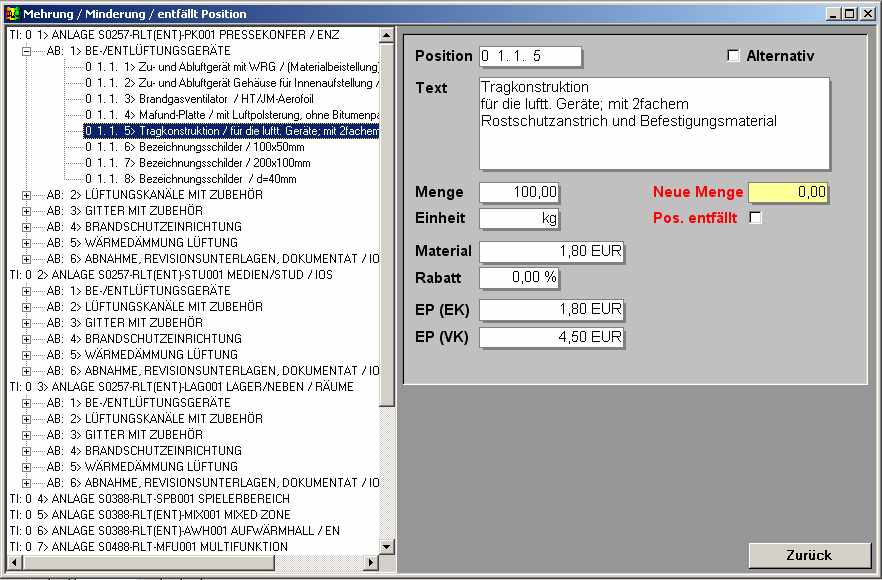Screen dimensions: 882x580
Task: Expand AB: 2 LÜFTUNGSKANÄLE under first Anlage
Action: point(27,195)
